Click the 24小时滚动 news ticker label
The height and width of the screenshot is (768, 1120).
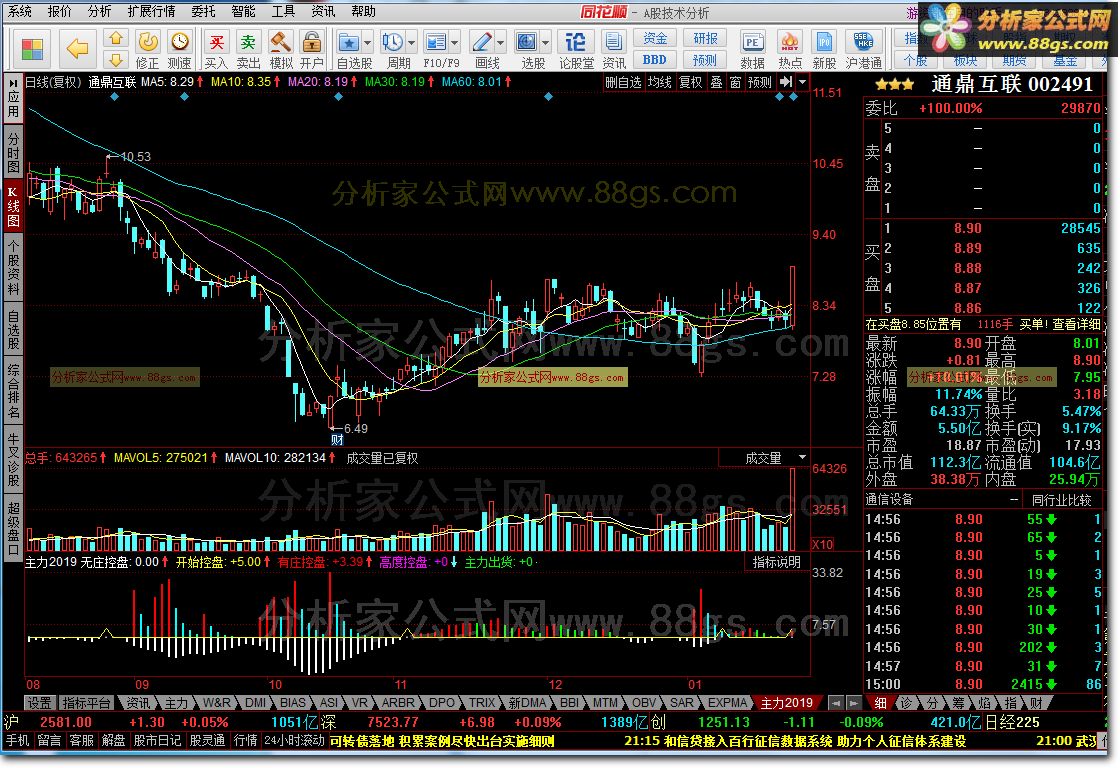pos(294,741)
